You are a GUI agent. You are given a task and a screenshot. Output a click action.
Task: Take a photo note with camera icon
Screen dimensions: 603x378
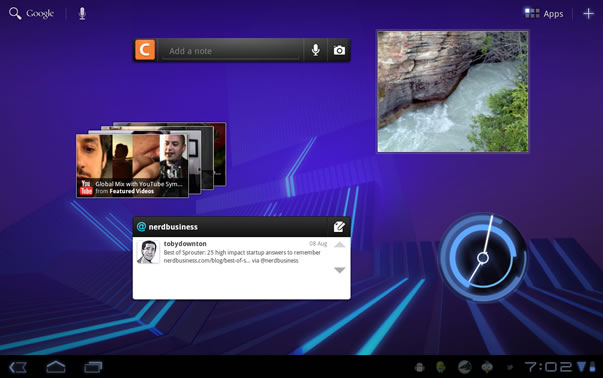click(339, 50)
